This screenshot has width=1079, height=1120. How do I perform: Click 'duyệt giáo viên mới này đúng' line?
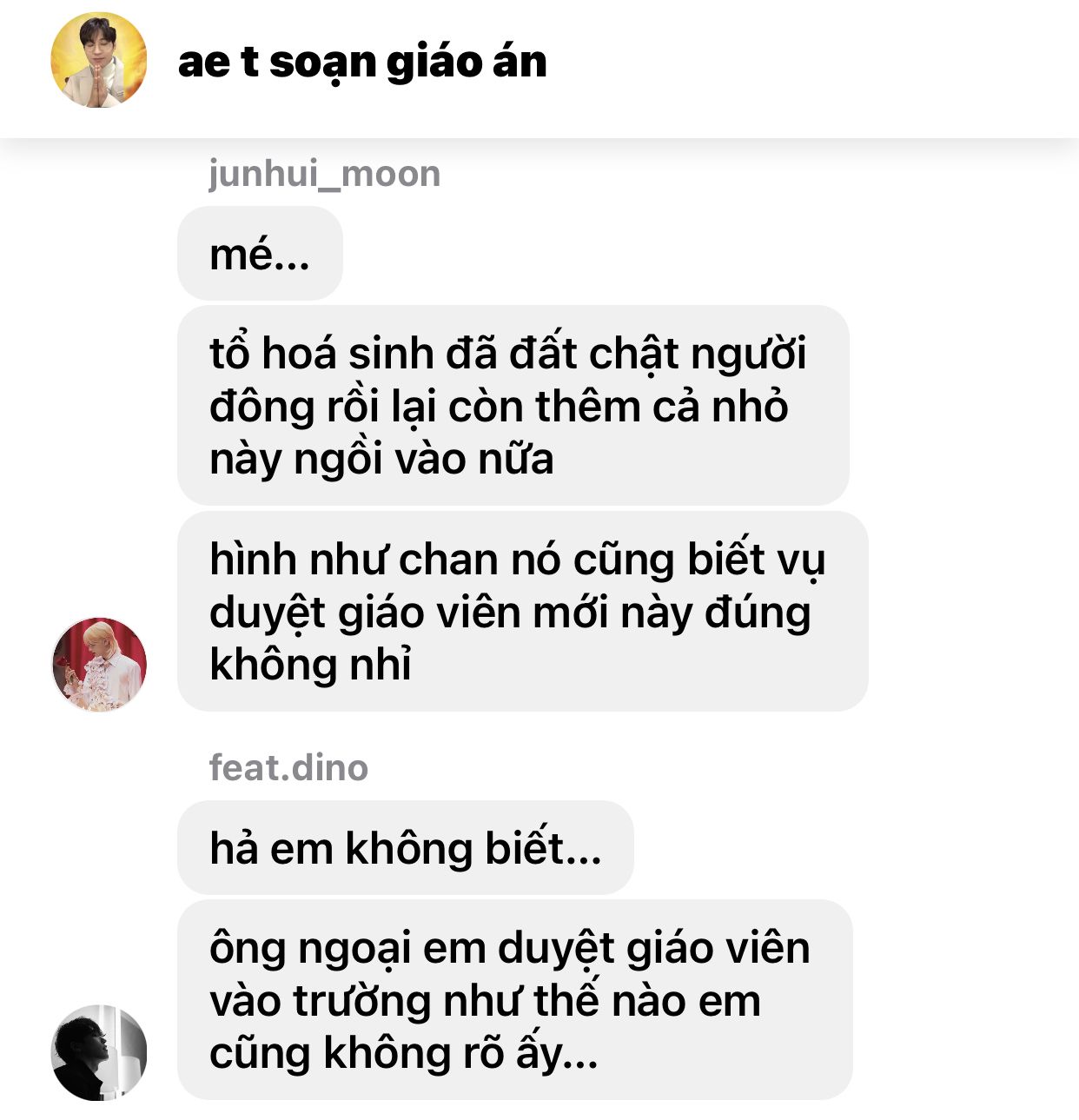[x=510, y=613]
